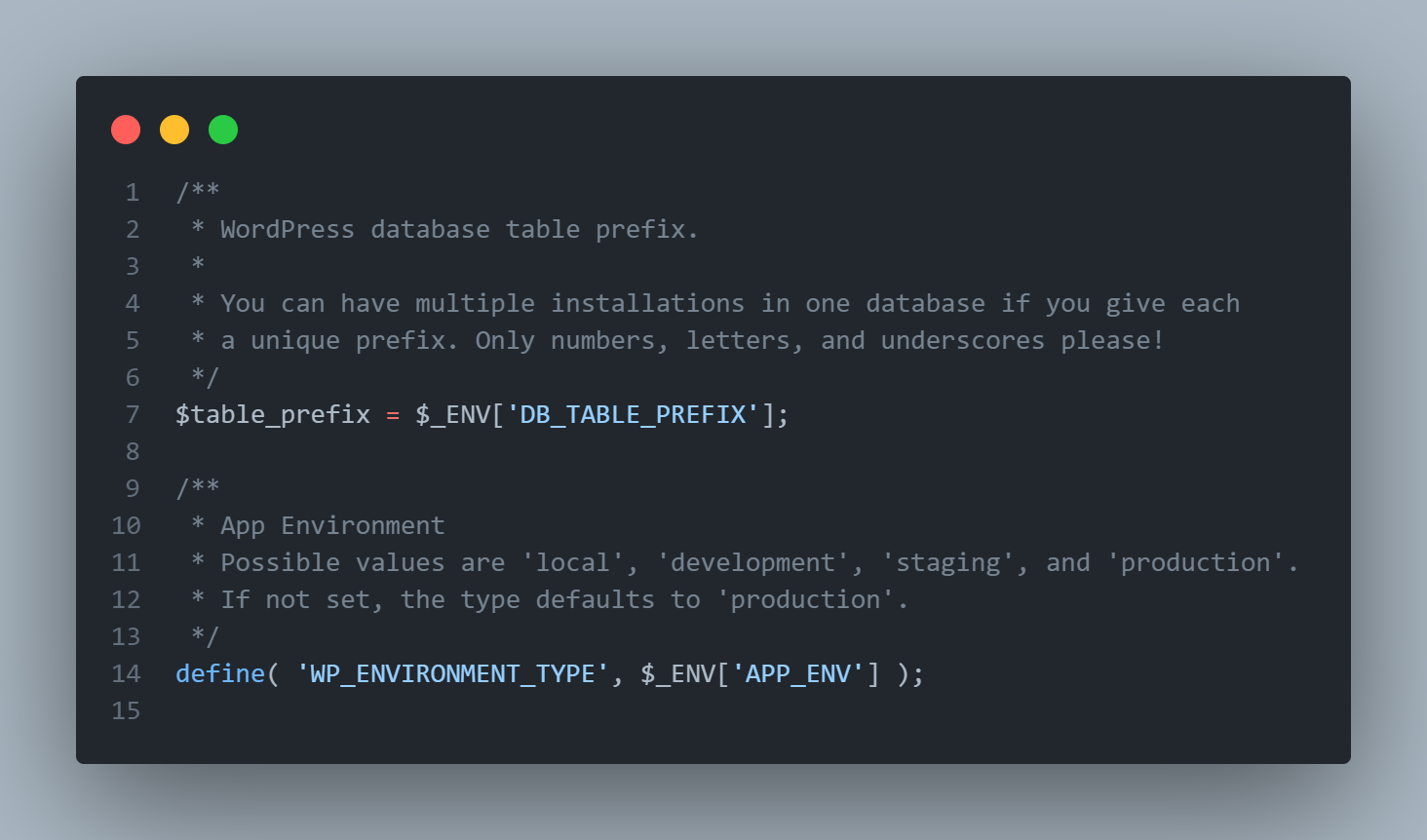Click the word 'development' in the comment
1427x840 pixels.
tap(752, 563)
